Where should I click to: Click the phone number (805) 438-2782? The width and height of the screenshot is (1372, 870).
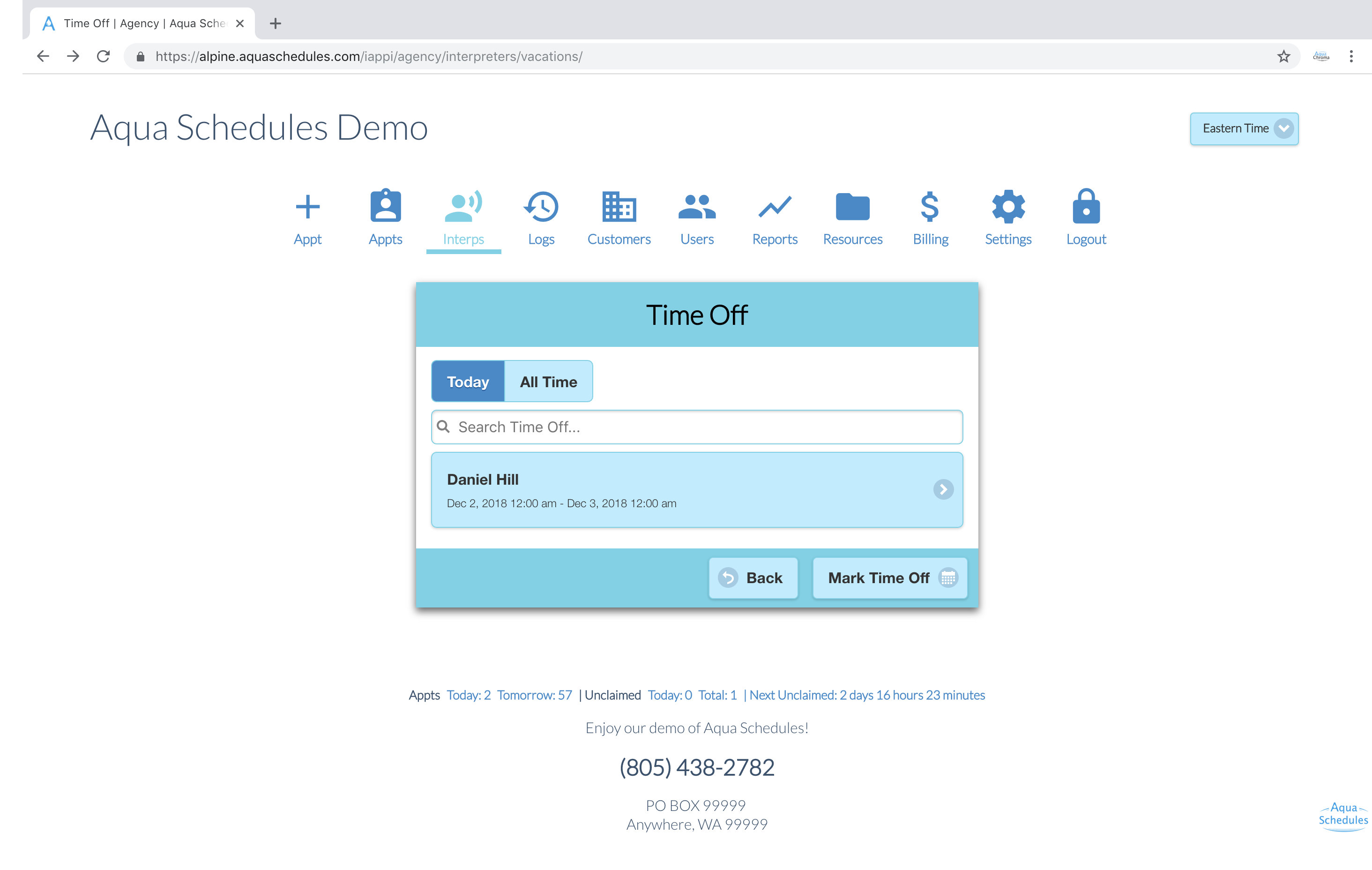click(x=697, y=767)
